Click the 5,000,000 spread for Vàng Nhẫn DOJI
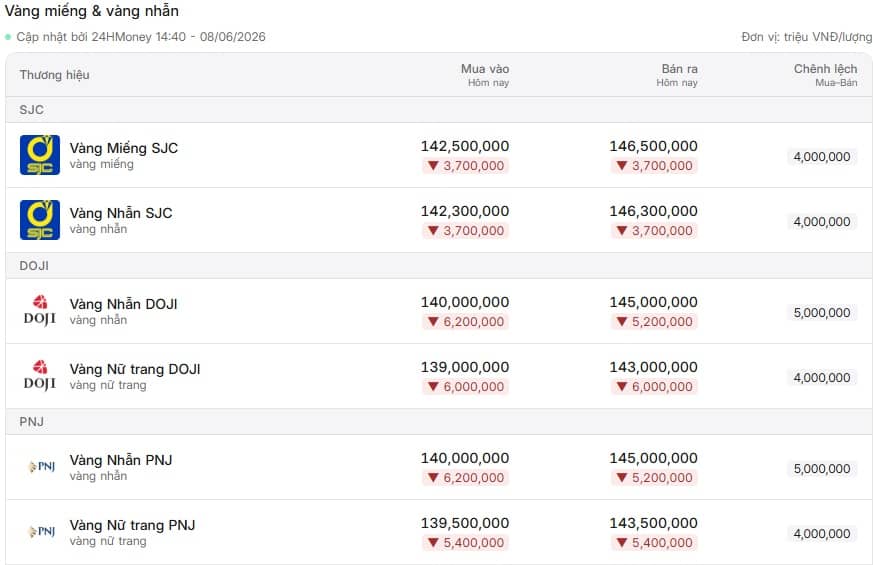The width and height of the screenshot is (873, 565). coord(822,312)
